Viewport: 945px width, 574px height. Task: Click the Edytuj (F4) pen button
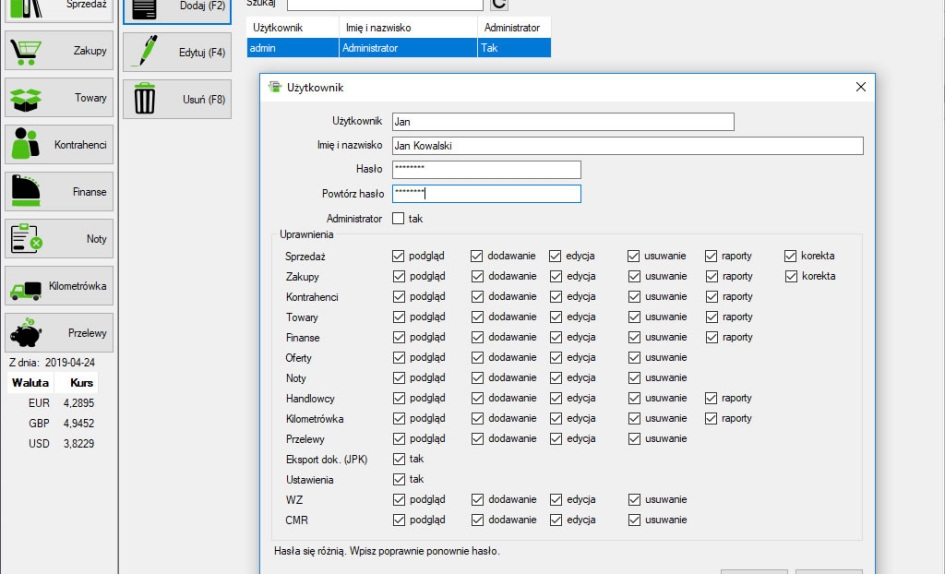pyautogui.click(x=177, y=52)
